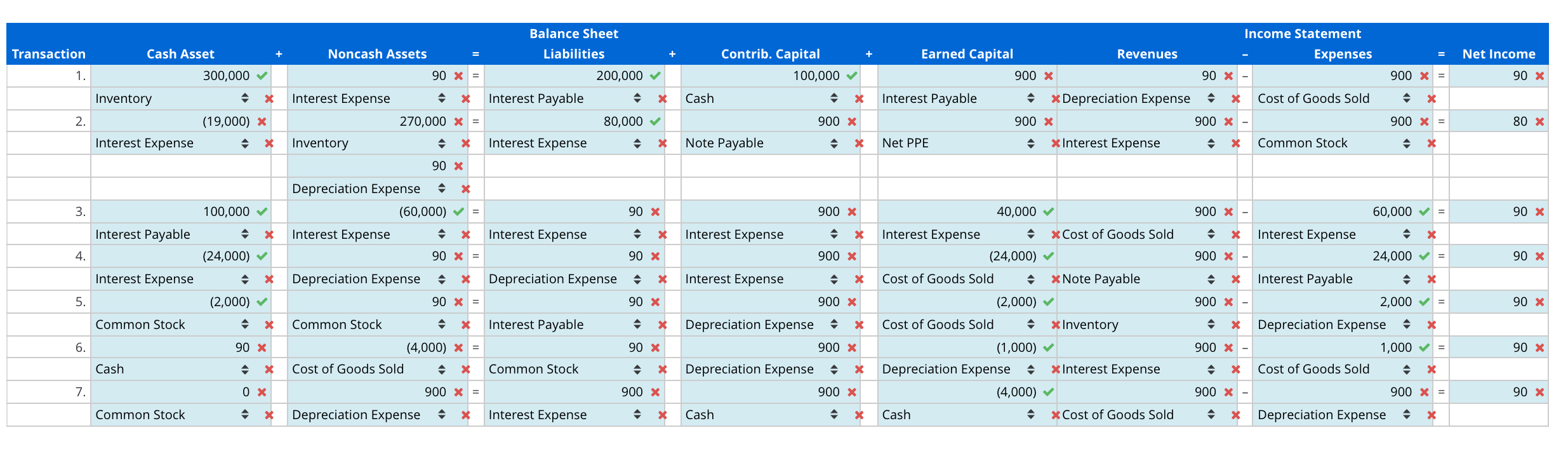Click the Balance Sheet heading

(x=574, y=34)
